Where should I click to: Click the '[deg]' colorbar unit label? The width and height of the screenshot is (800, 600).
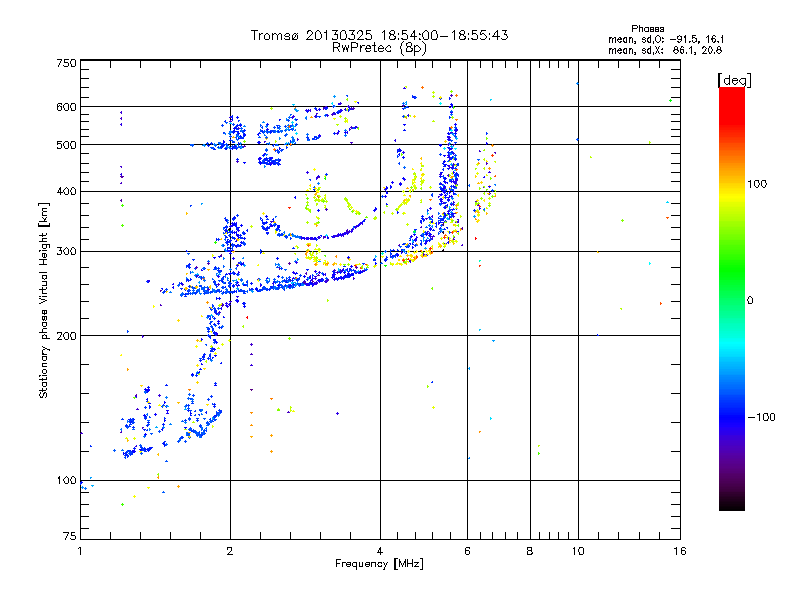click(734, 80)
